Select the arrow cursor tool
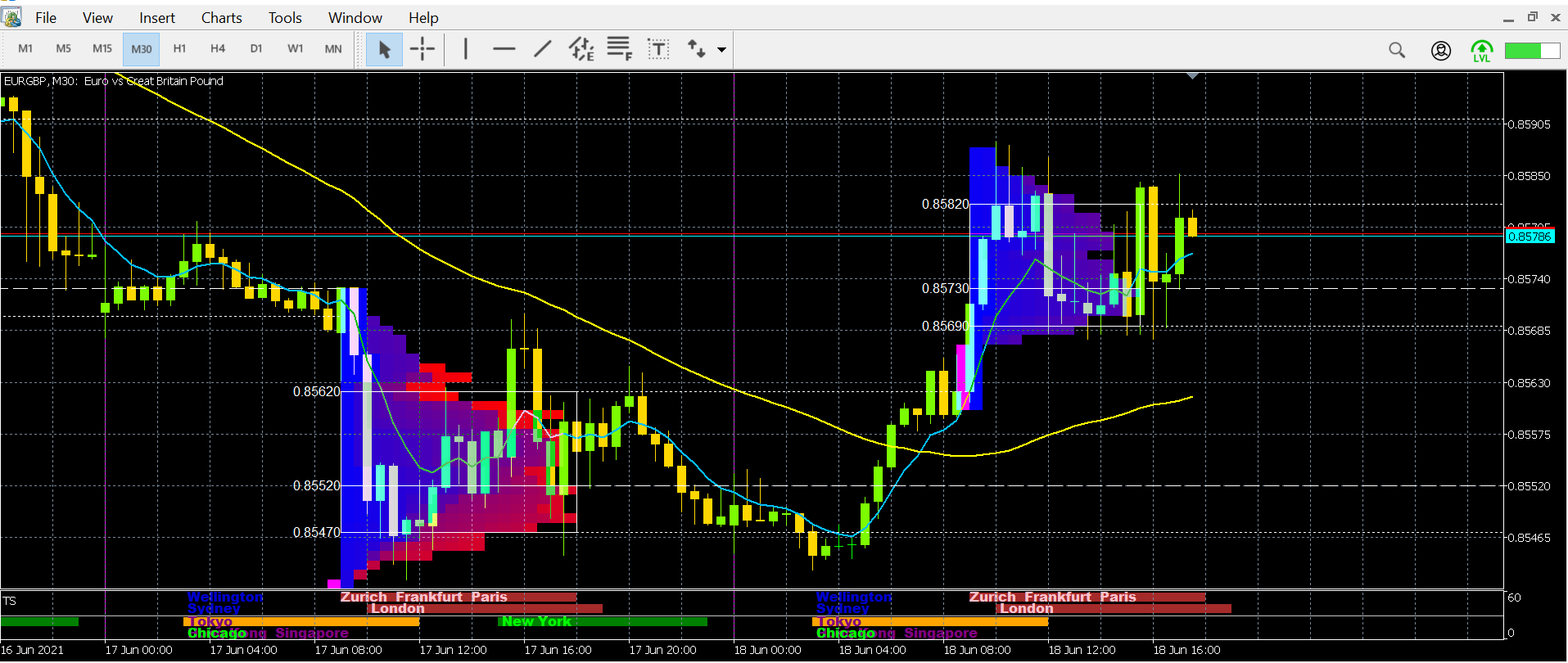 pos(384,49)
